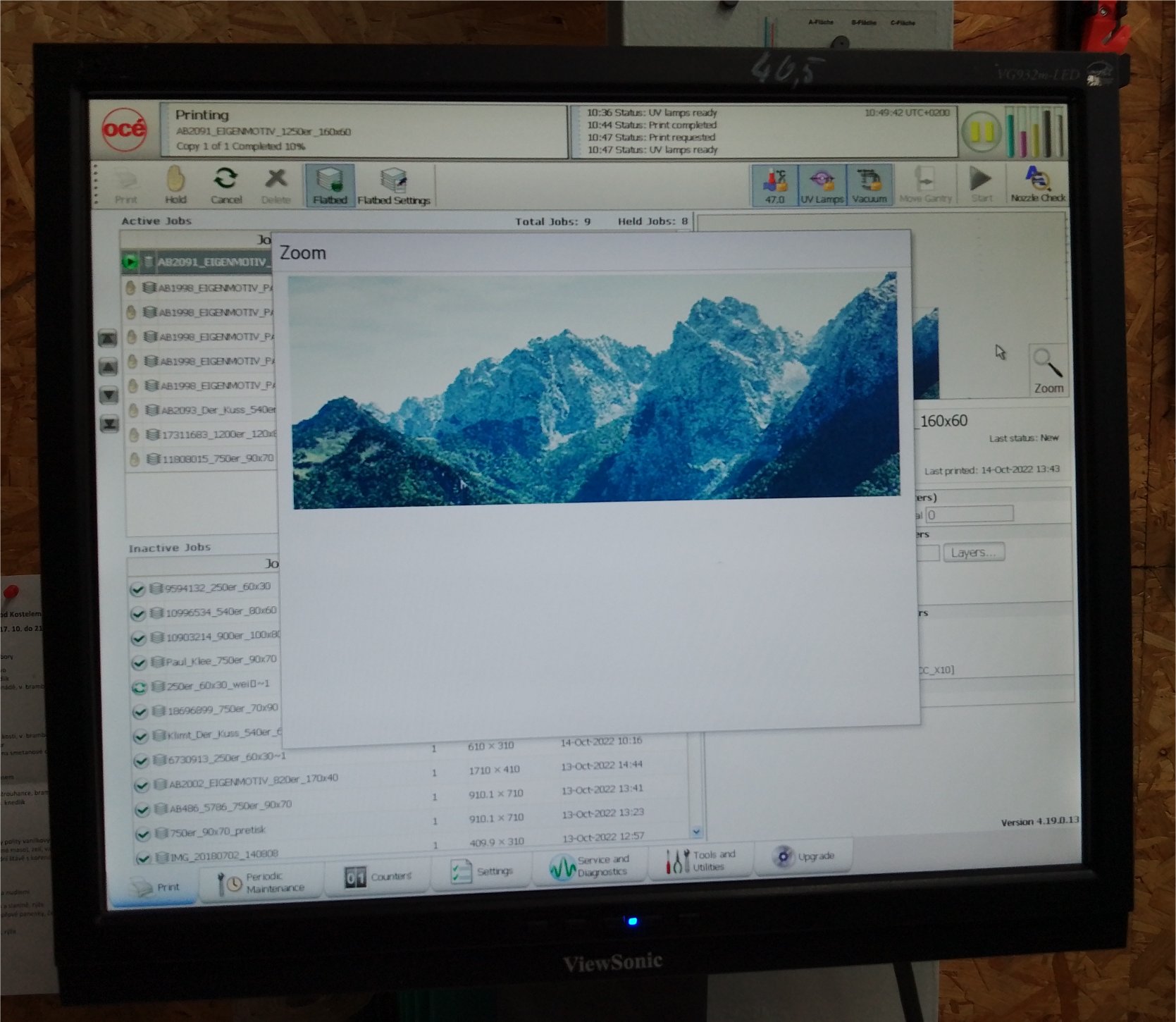
Task: Select inactive job 18696899_750er_70x90
Action: click(206, 710)
